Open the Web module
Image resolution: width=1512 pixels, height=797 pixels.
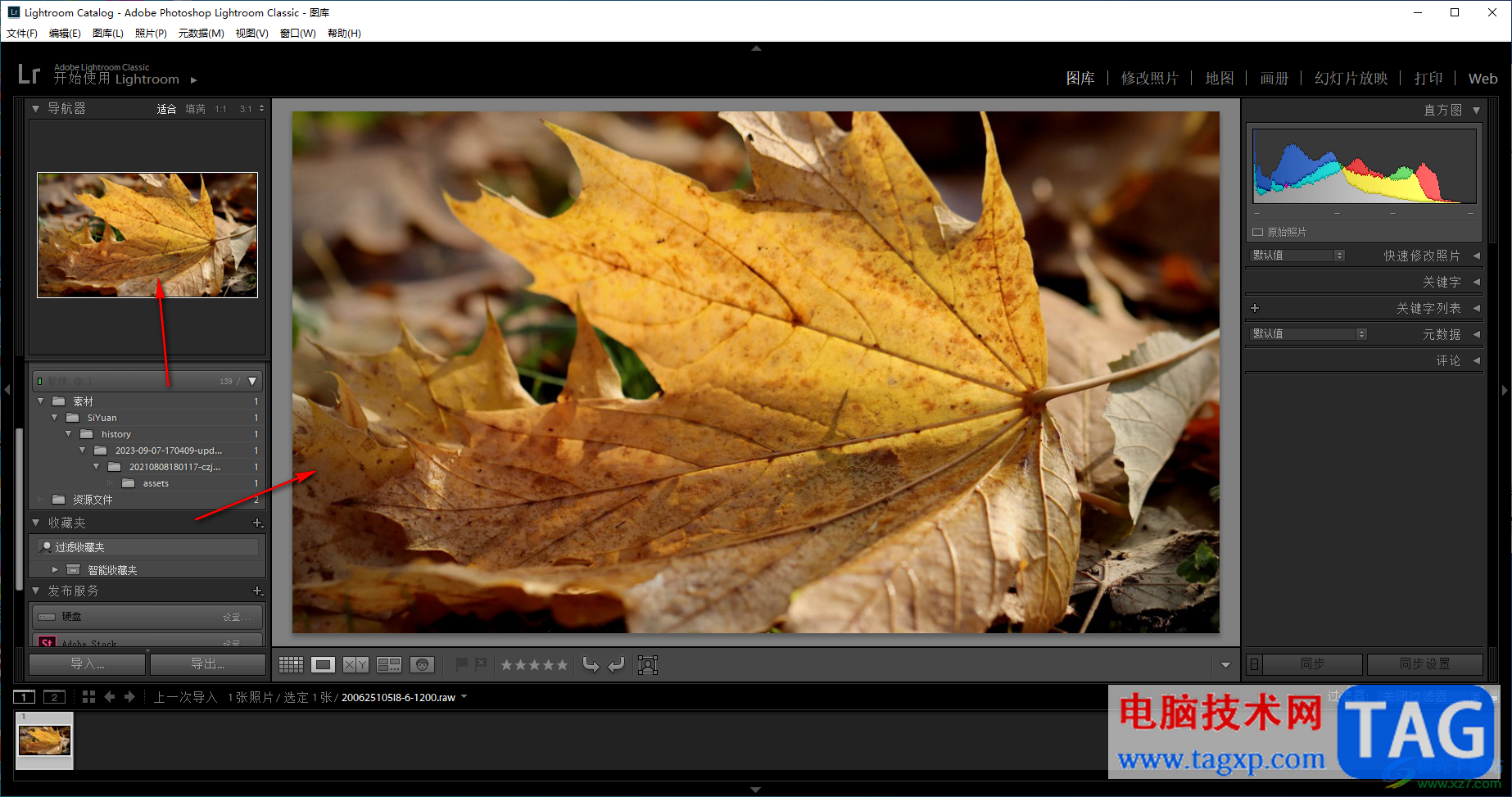tap(1483, 79)
